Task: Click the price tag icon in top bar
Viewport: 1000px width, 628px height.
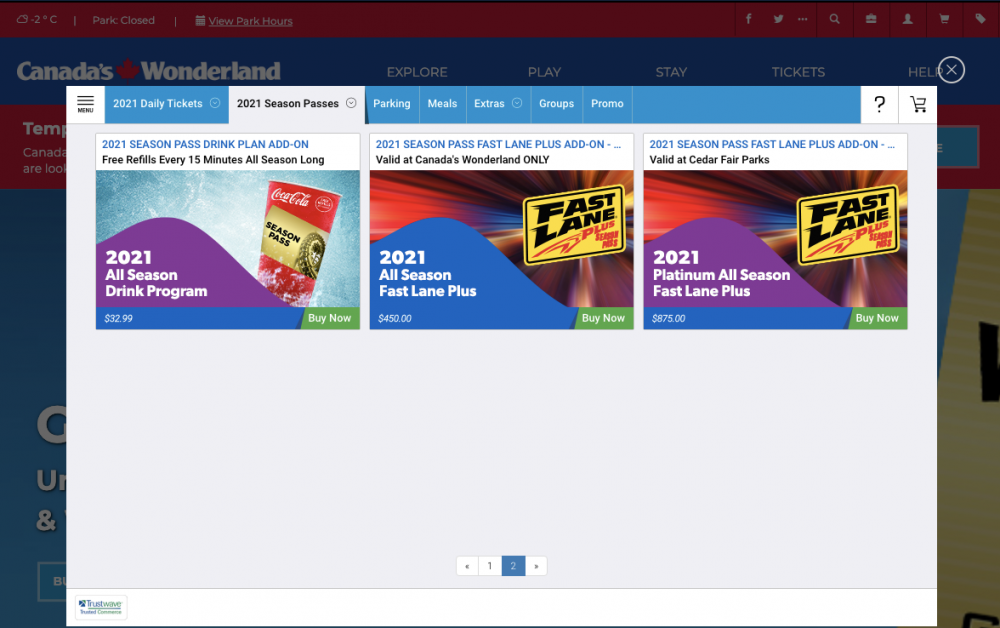Action: pos(980,19)
